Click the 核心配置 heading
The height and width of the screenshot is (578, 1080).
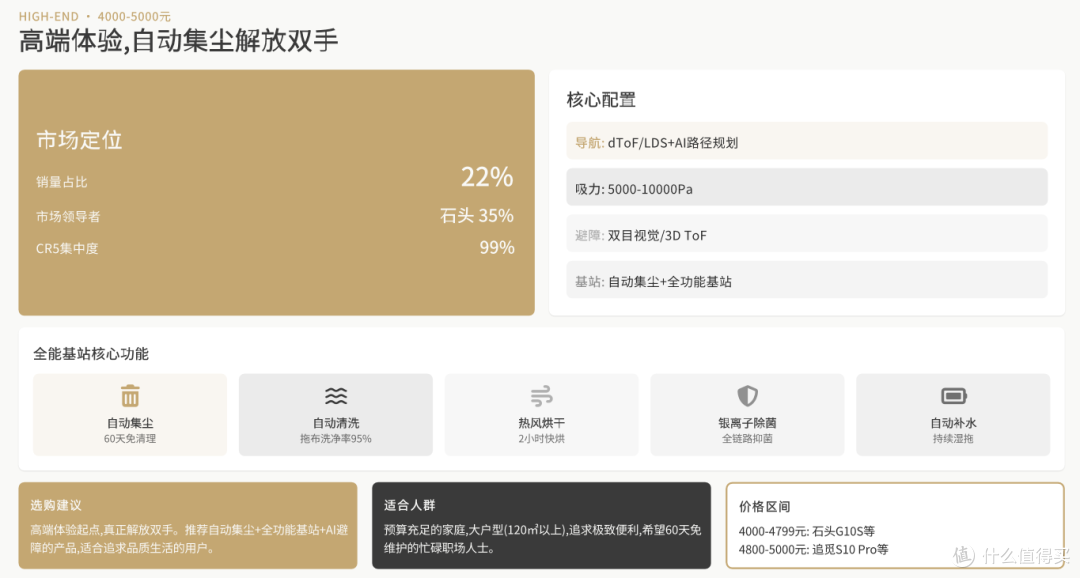(601, 100)
